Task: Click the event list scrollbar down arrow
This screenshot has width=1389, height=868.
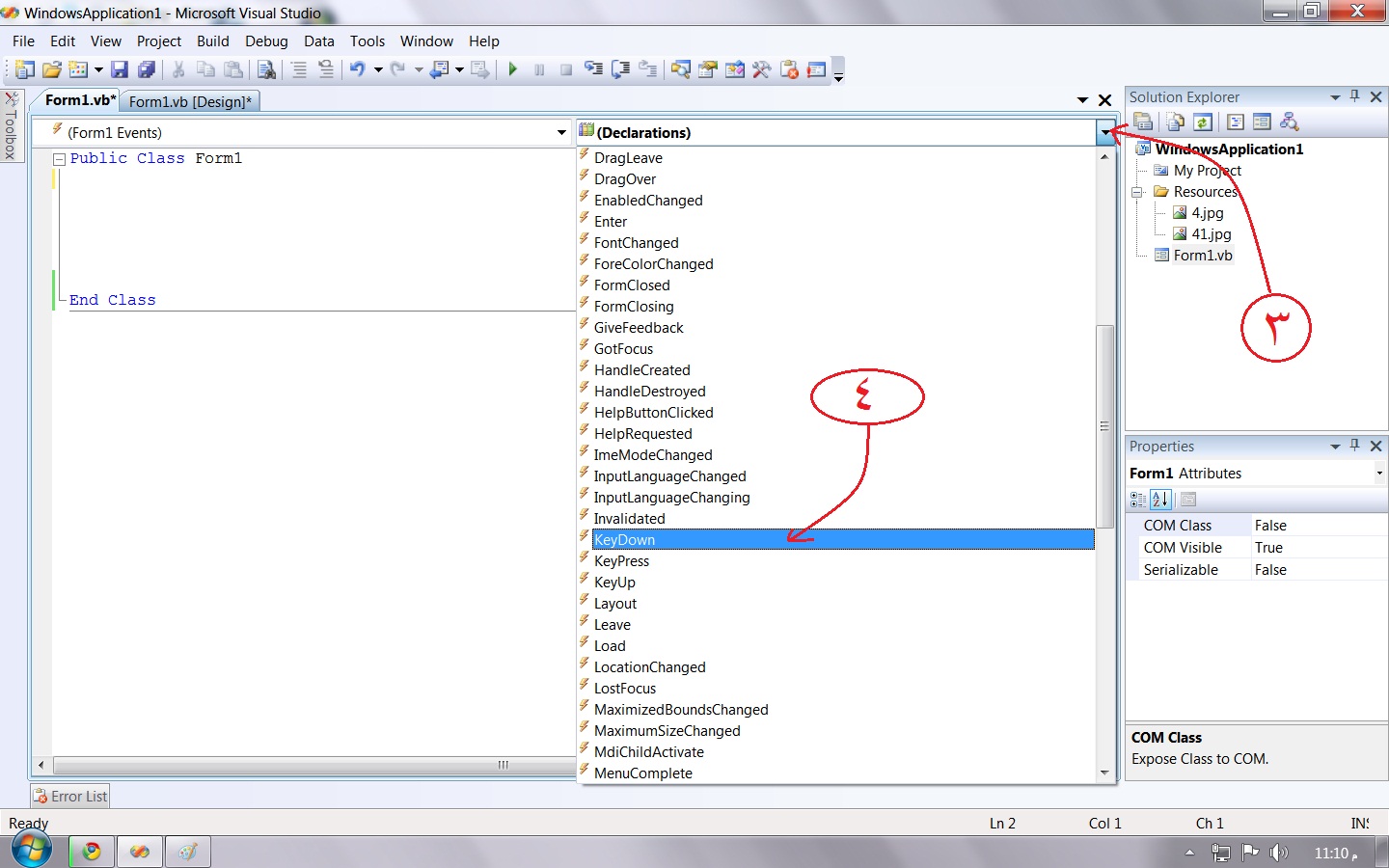Action: tap(1104, 773)
